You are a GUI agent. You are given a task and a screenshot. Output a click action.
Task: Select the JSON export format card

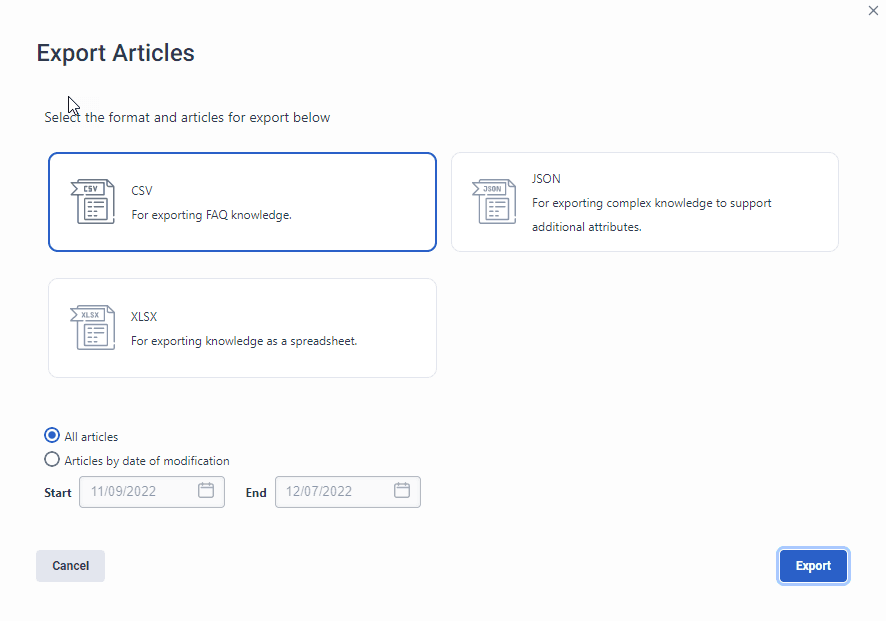point(644,201)
